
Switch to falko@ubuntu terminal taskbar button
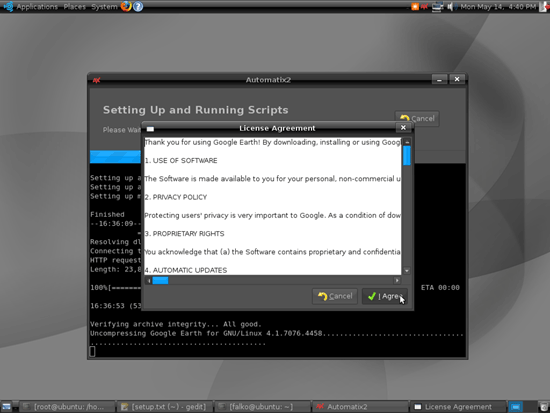point(263,407)
